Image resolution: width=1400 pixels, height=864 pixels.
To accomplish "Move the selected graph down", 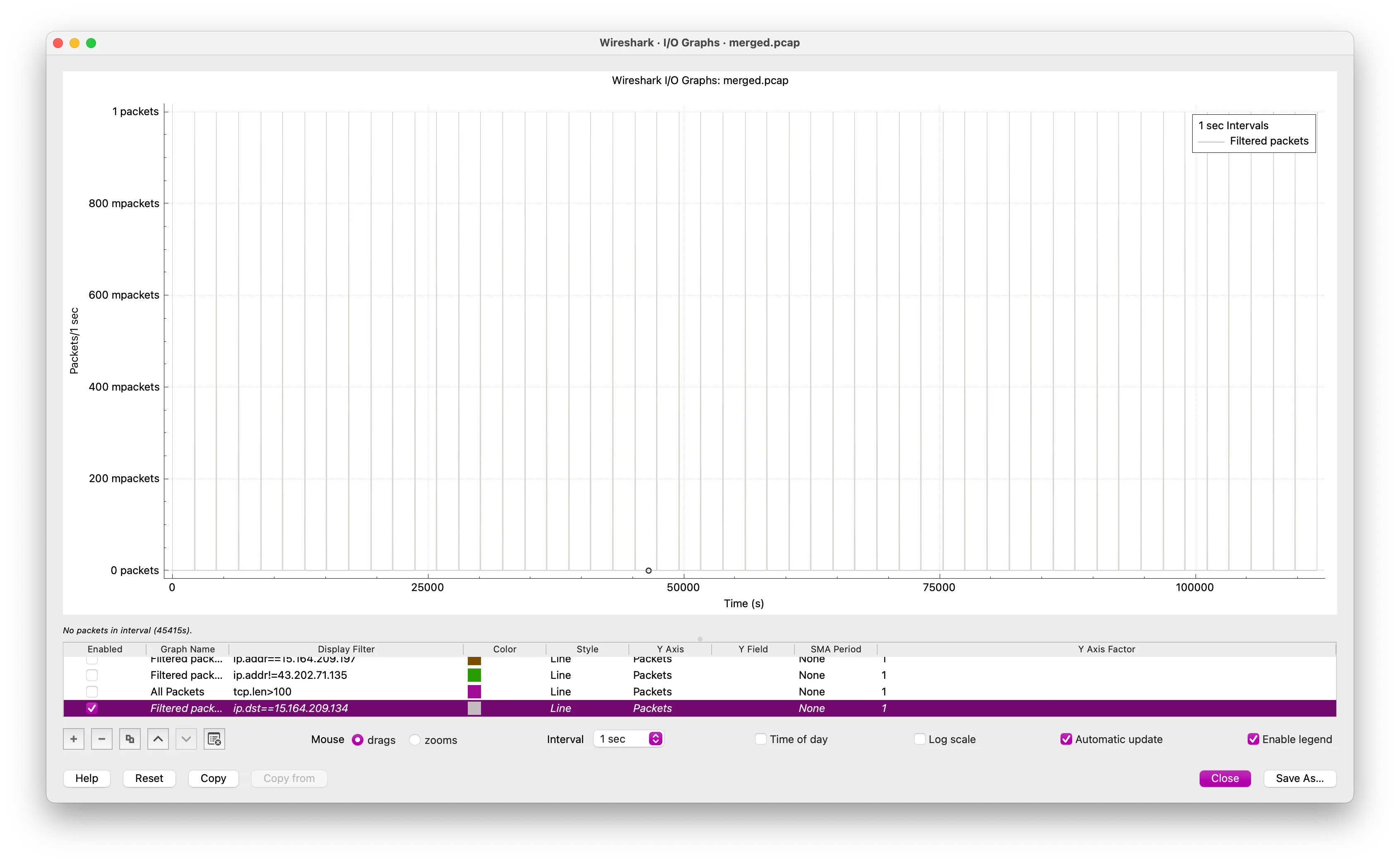I will (185, 738).
